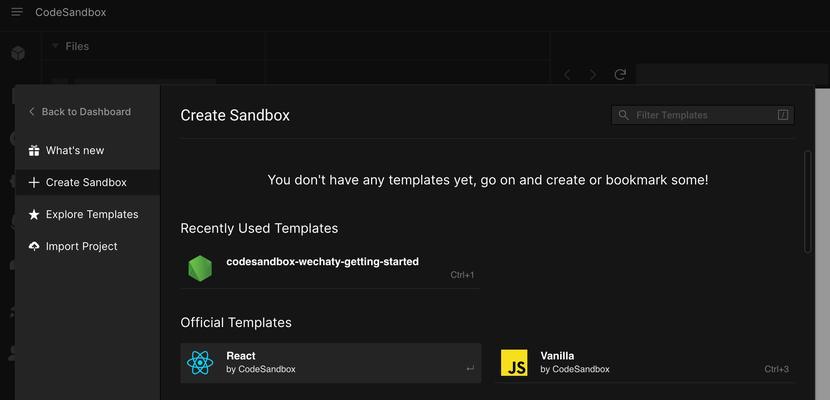Click the Ctrl+1 shortcut label
Screen dimensions: 830x400
(x=462, y=275)
